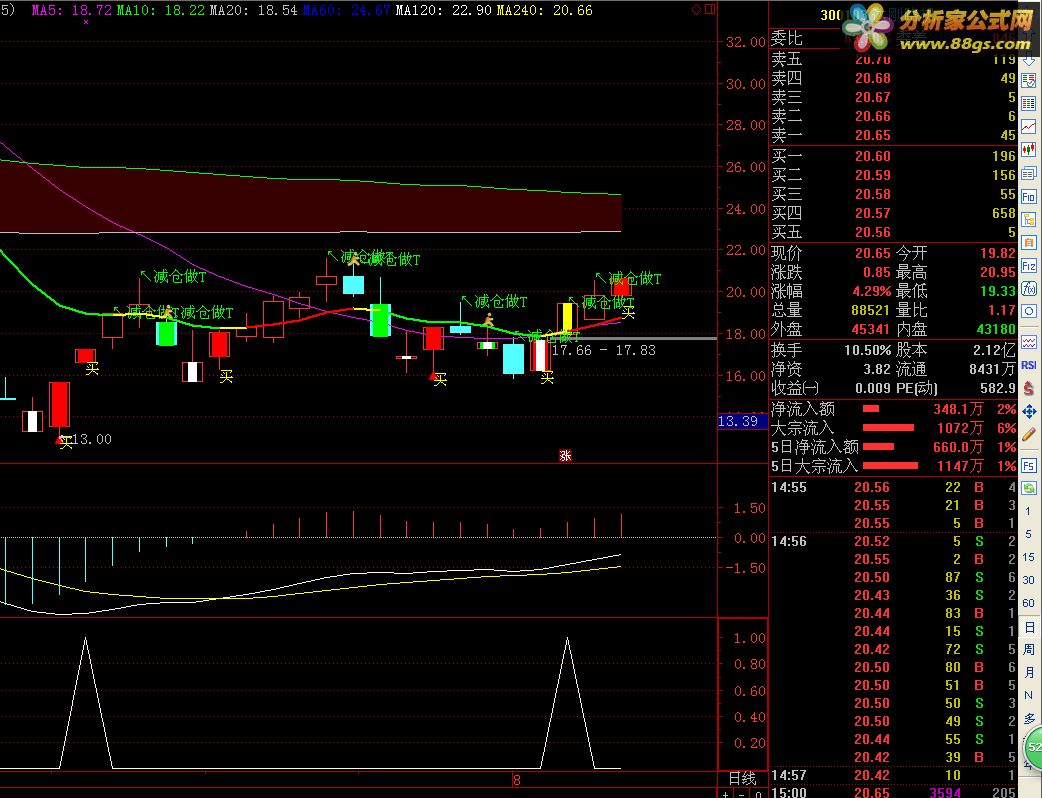Select the monthly '月' period
1042x798 pixels.
tap(1029, 672)
